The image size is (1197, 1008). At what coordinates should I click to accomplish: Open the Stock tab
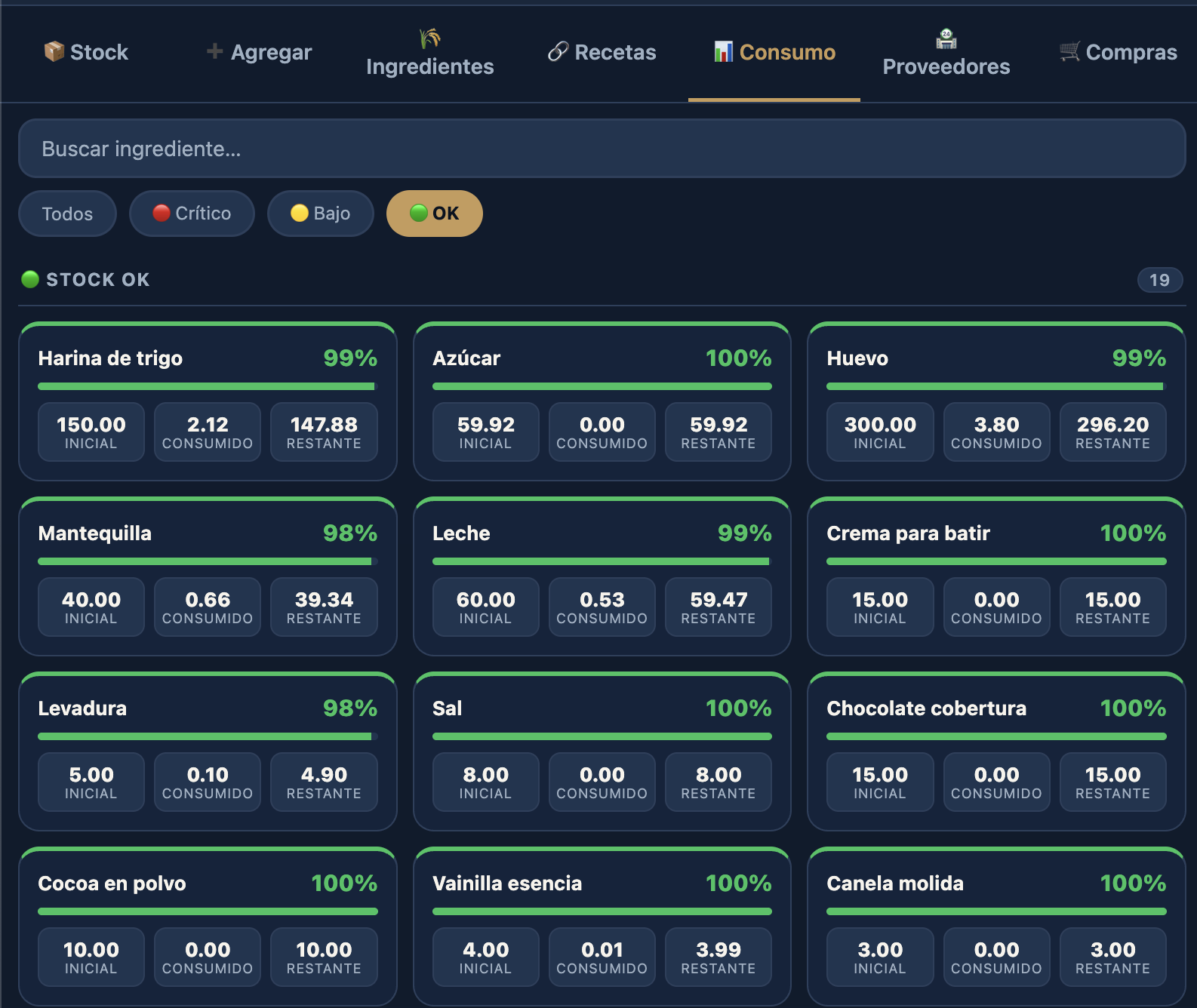tap(86, 52)
